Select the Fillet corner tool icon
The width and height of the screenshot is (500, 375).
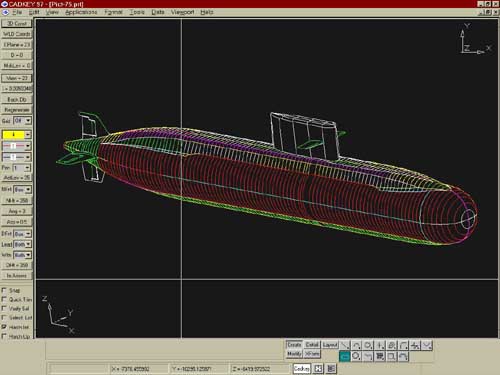(403, 345)
